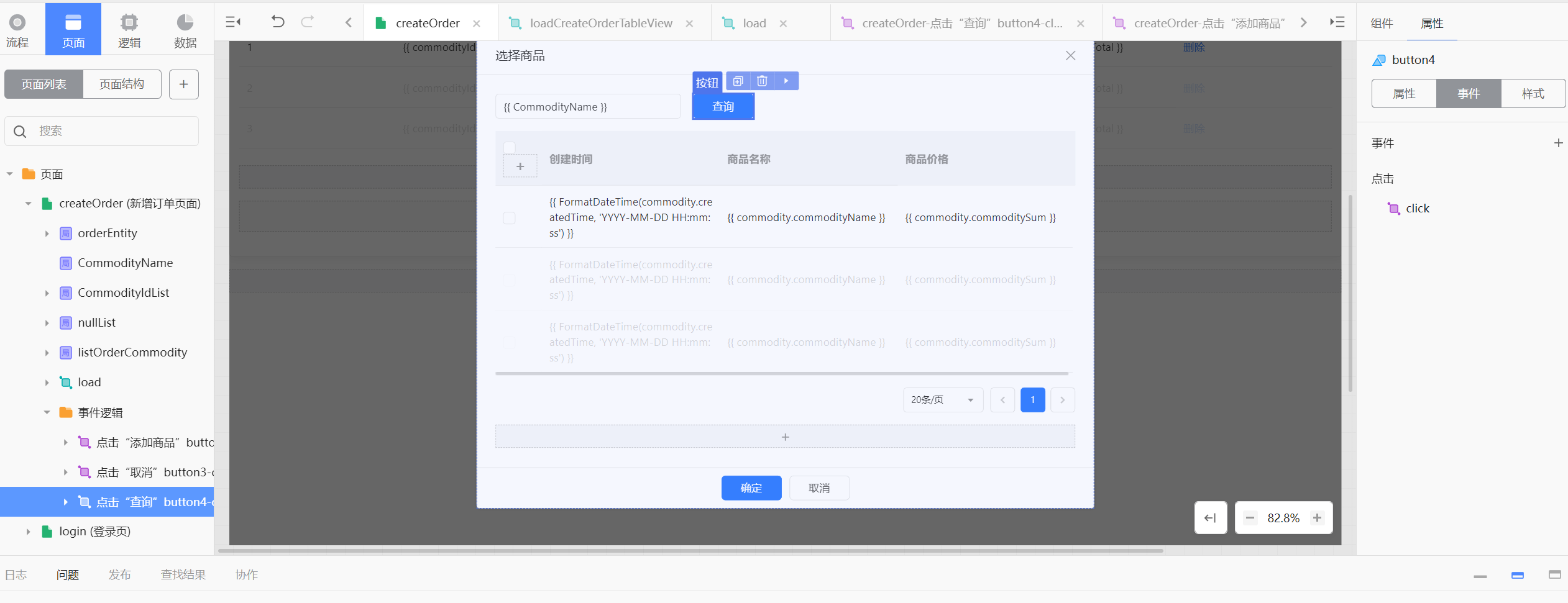Open the 数据 section icon
The image size is (1568, 603).
tap(185, 29)
